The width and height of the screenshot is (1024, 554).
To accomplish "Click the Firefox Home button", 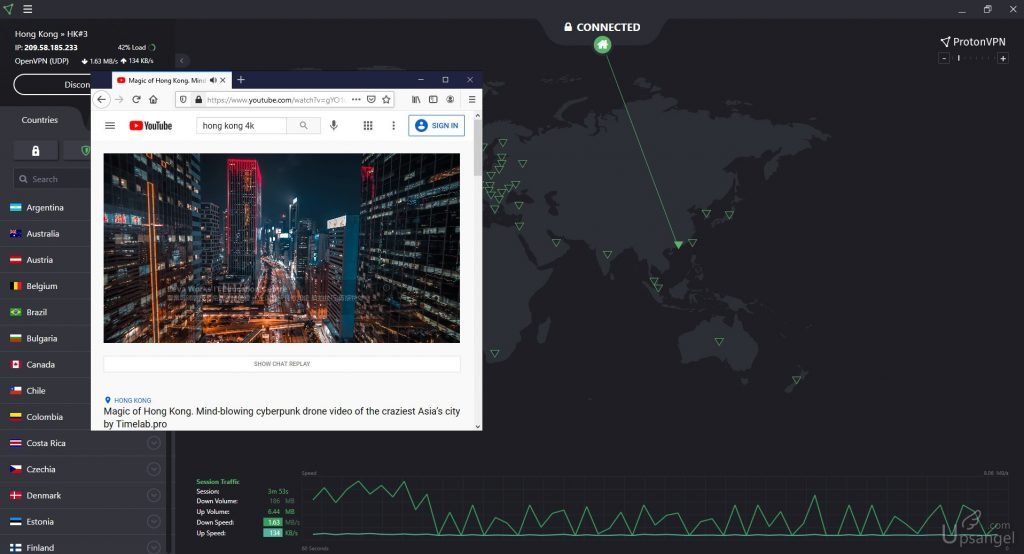I will [153, 99].
